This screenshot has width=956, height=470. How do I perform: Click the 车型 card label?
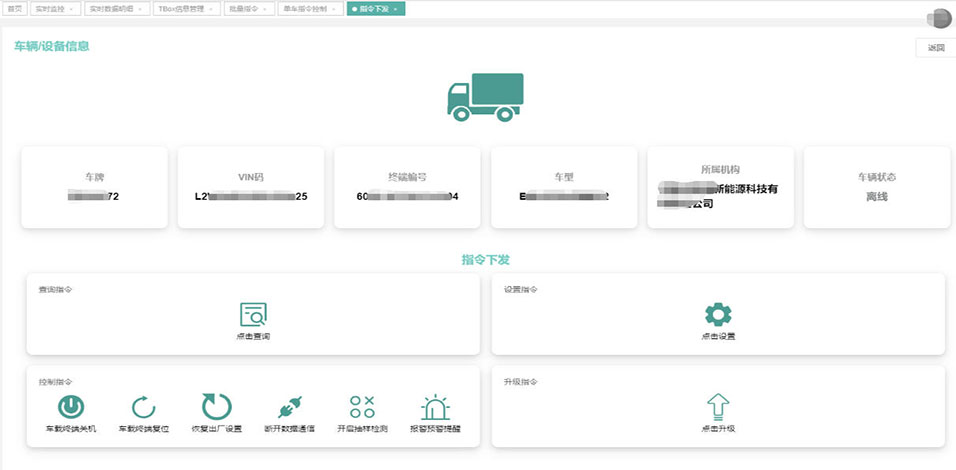[x=564, y=177]
